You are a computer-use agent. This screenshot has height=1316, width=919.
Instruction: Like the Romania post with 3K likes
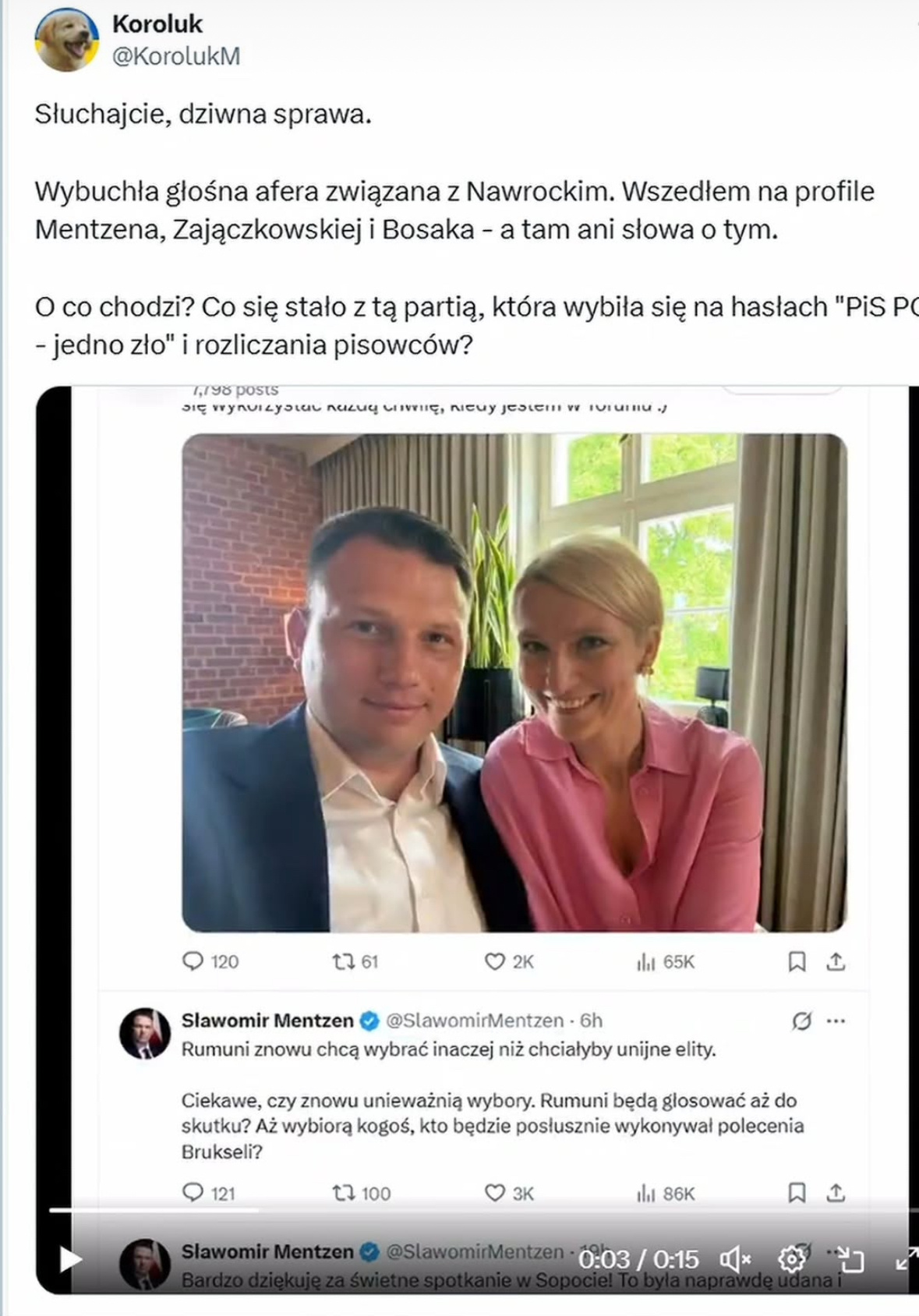coord(495,1193)
